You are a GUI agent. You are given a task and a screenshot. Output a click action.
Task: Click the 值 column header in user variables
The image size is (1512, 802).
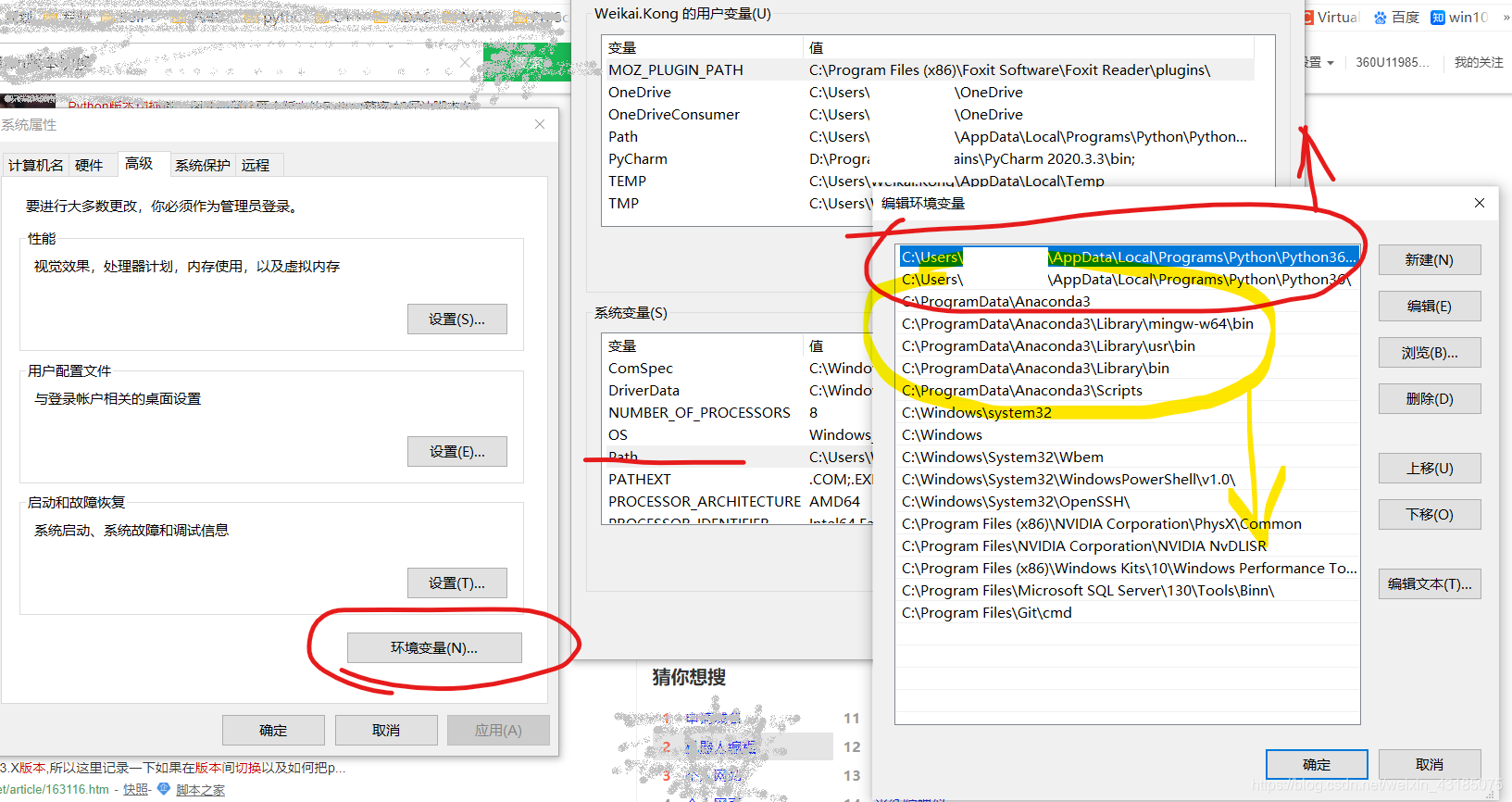(x=1029, y=47)
